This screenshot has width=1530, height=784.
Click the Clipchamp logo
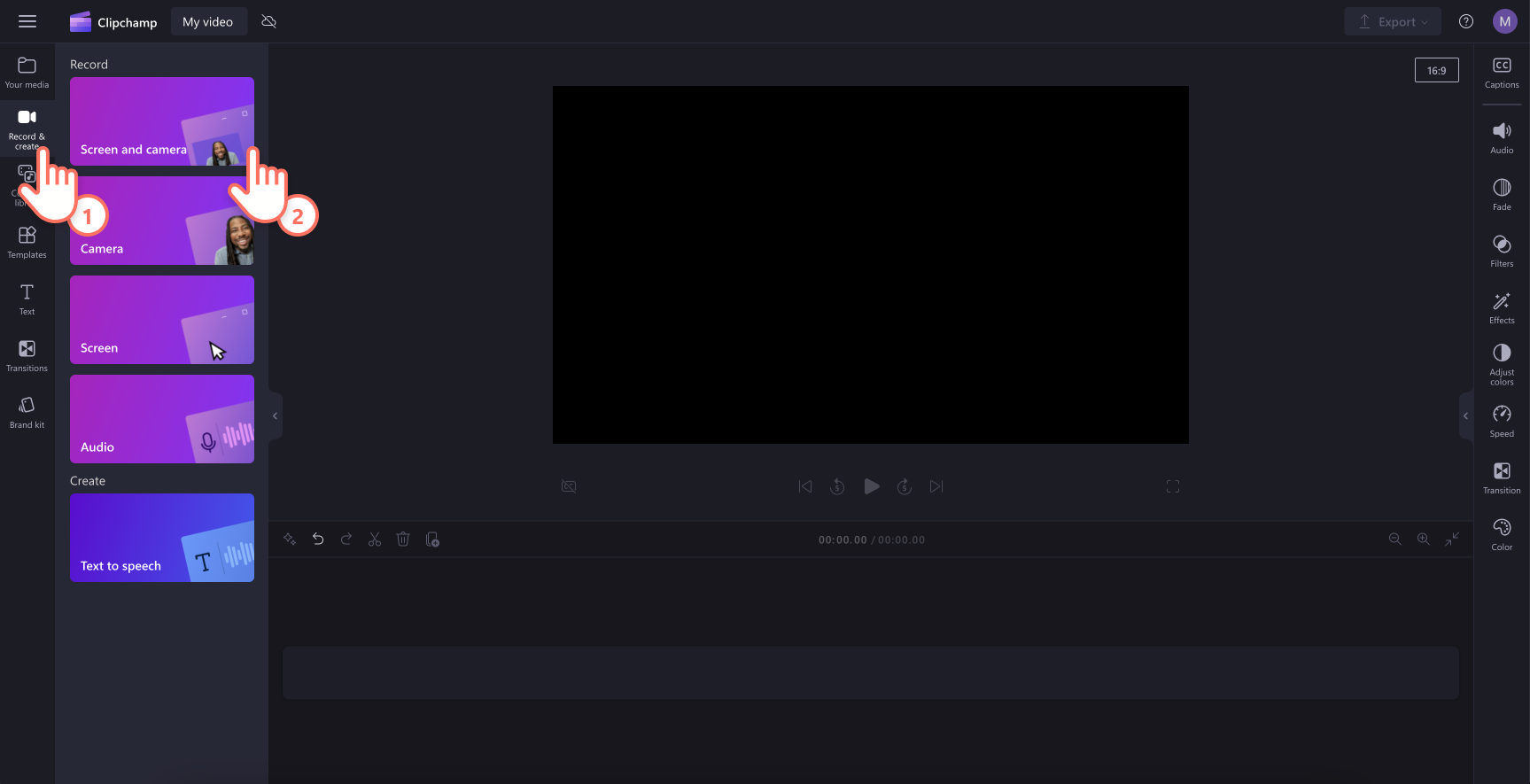click(x=113, y=22)
